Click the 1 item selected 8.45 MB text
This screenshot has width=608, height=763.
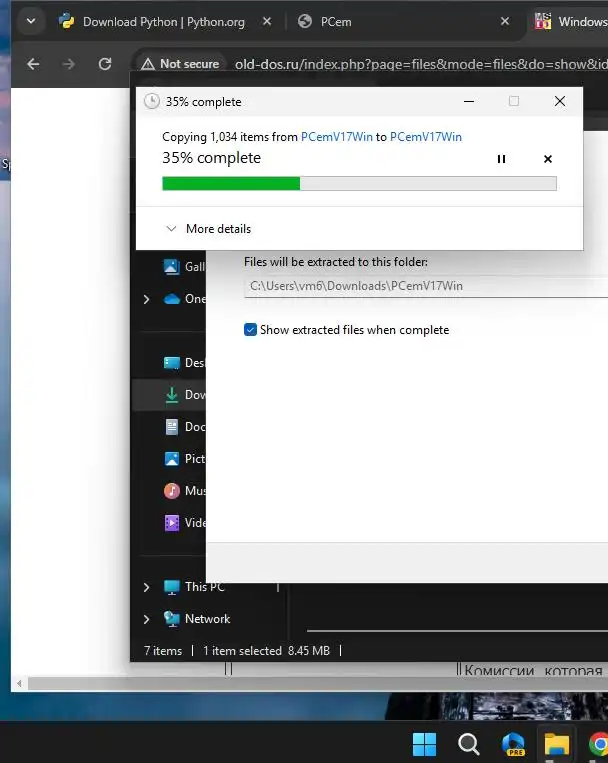coord(266,651)
